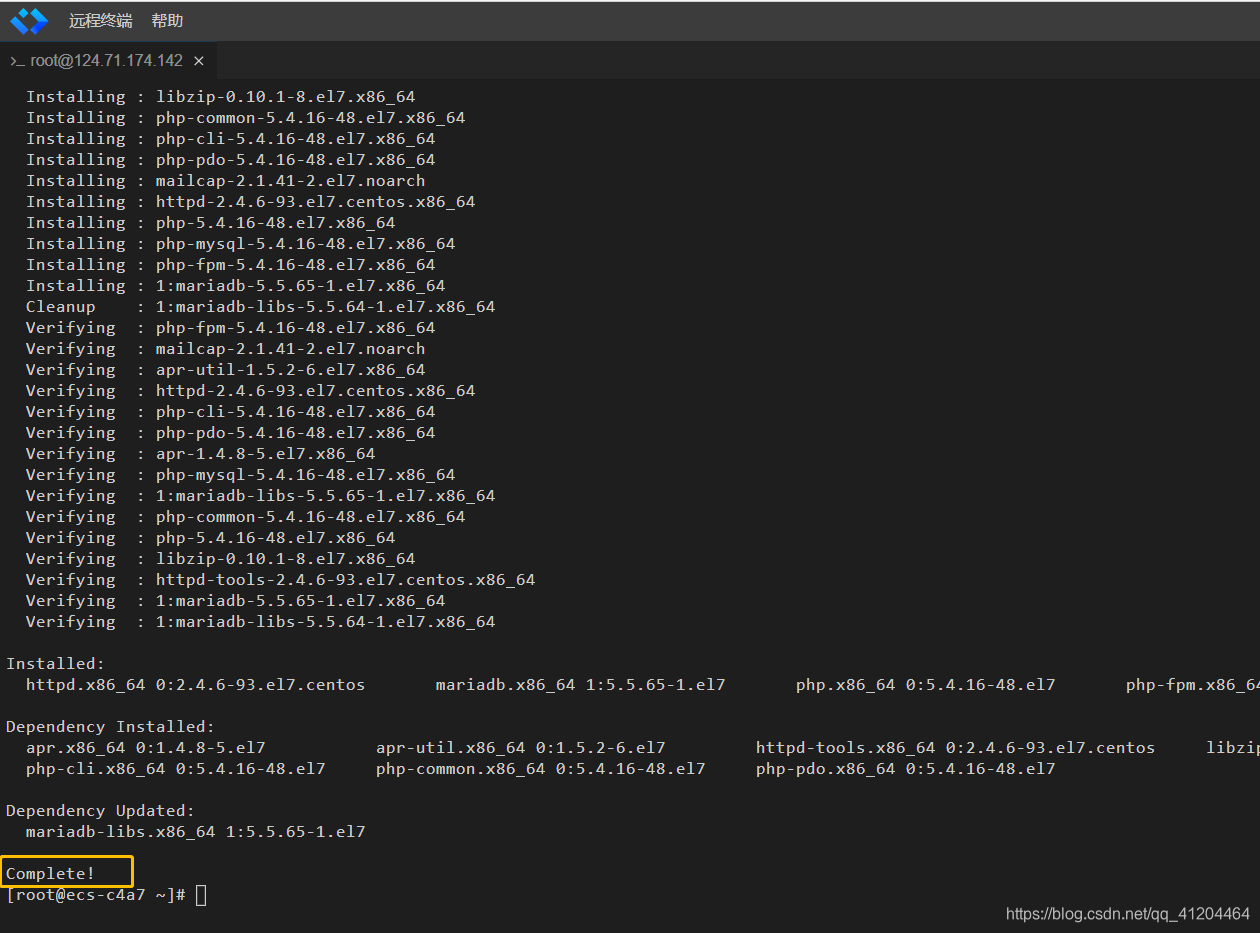
Task: Click 'httpd-tools.x86_64 0:2.4.6-93.el7.centos' dependency entry
Action: click(955, 748)
